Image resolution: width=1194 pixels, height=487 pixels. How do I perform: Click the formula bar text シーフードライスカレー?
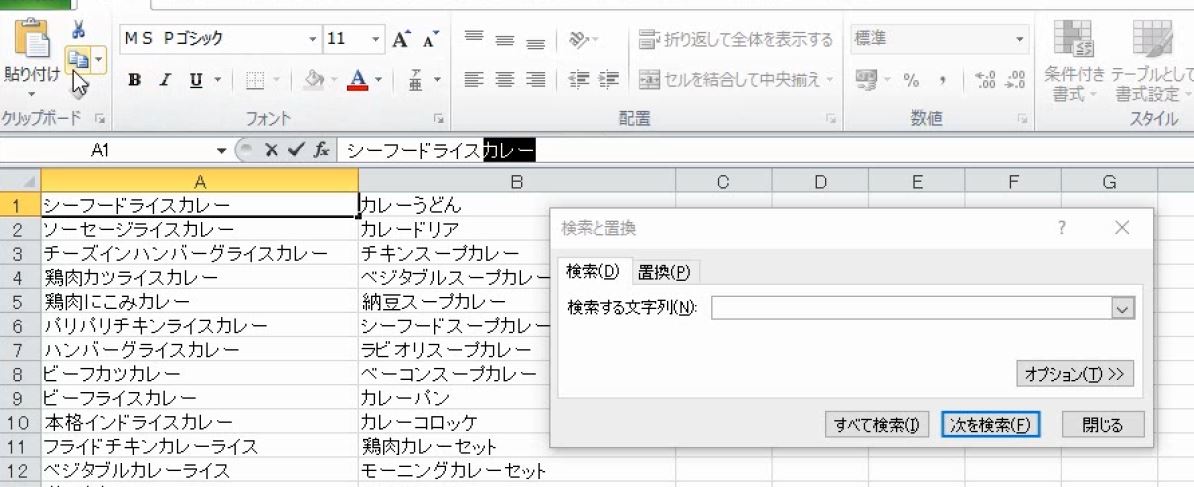442,151
